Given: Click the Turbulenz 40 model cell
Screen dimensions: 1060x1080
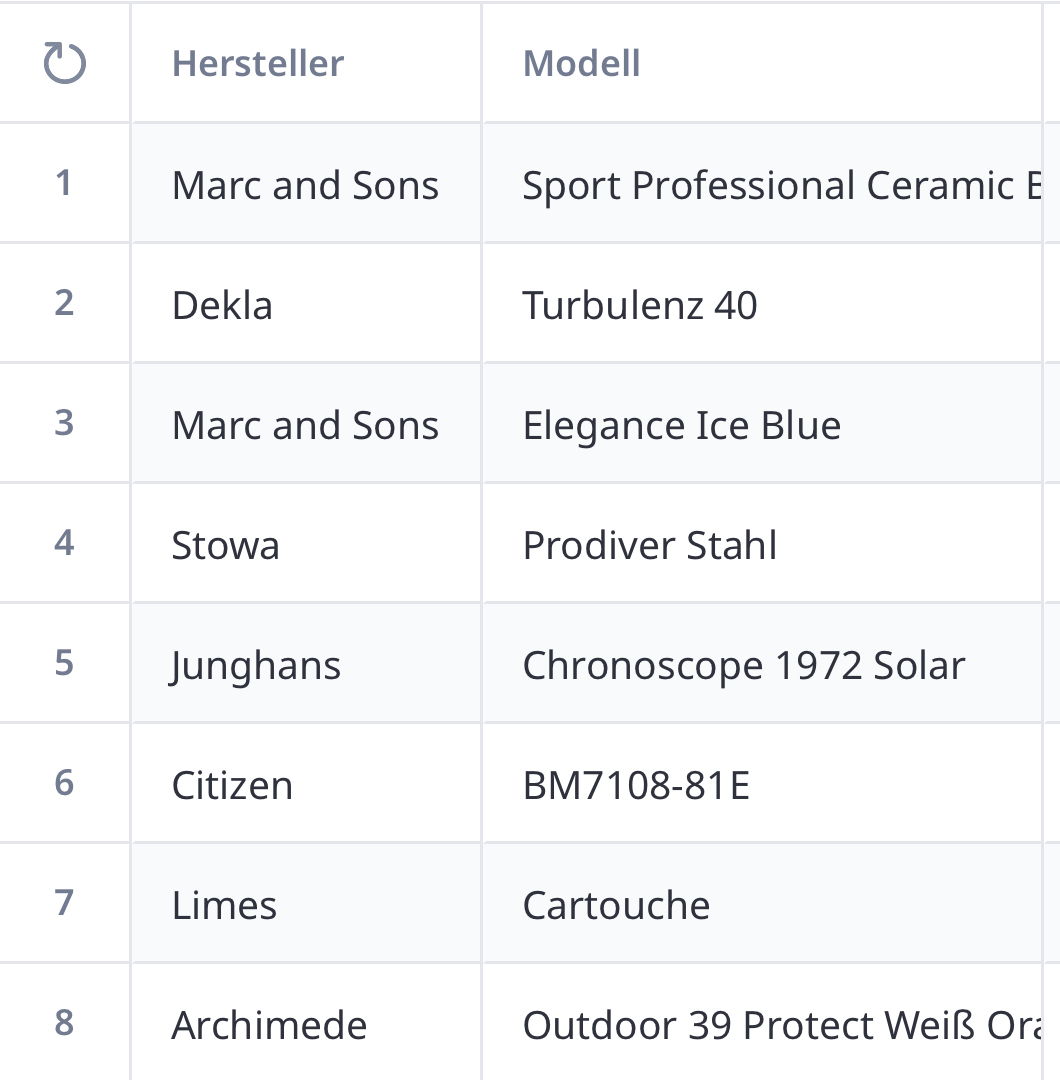Looking at the screenshot, I should point(640,305).
